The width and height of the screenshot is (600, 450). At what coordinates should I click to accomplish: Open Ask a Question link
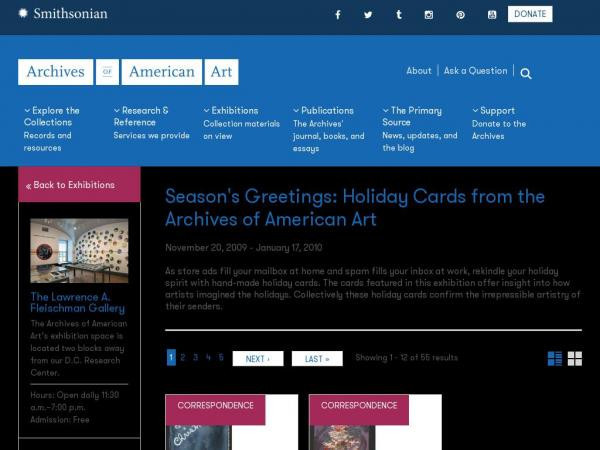[475, 71]
